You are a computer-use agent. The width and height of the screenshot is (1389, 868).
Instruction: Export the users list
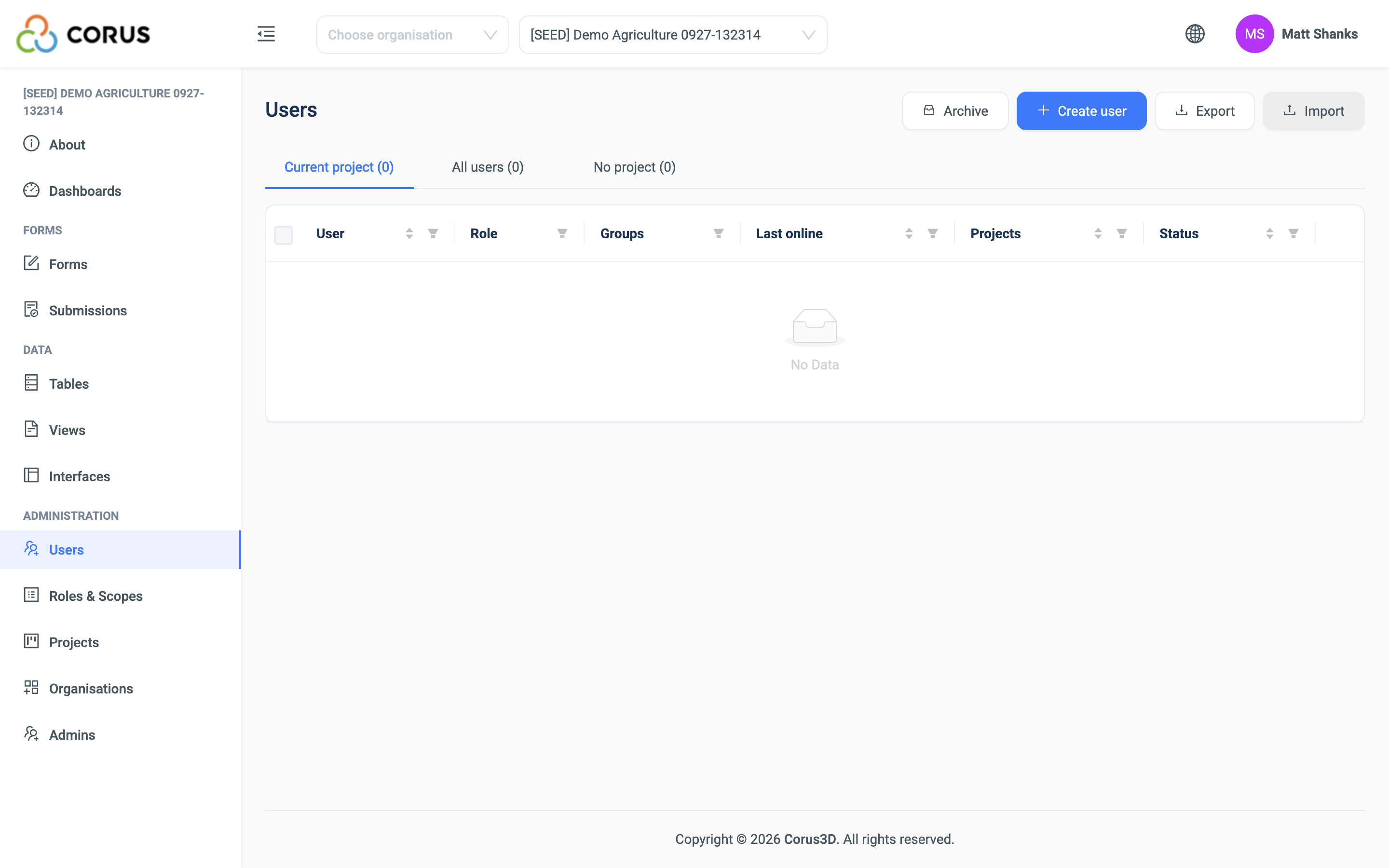1204,111
